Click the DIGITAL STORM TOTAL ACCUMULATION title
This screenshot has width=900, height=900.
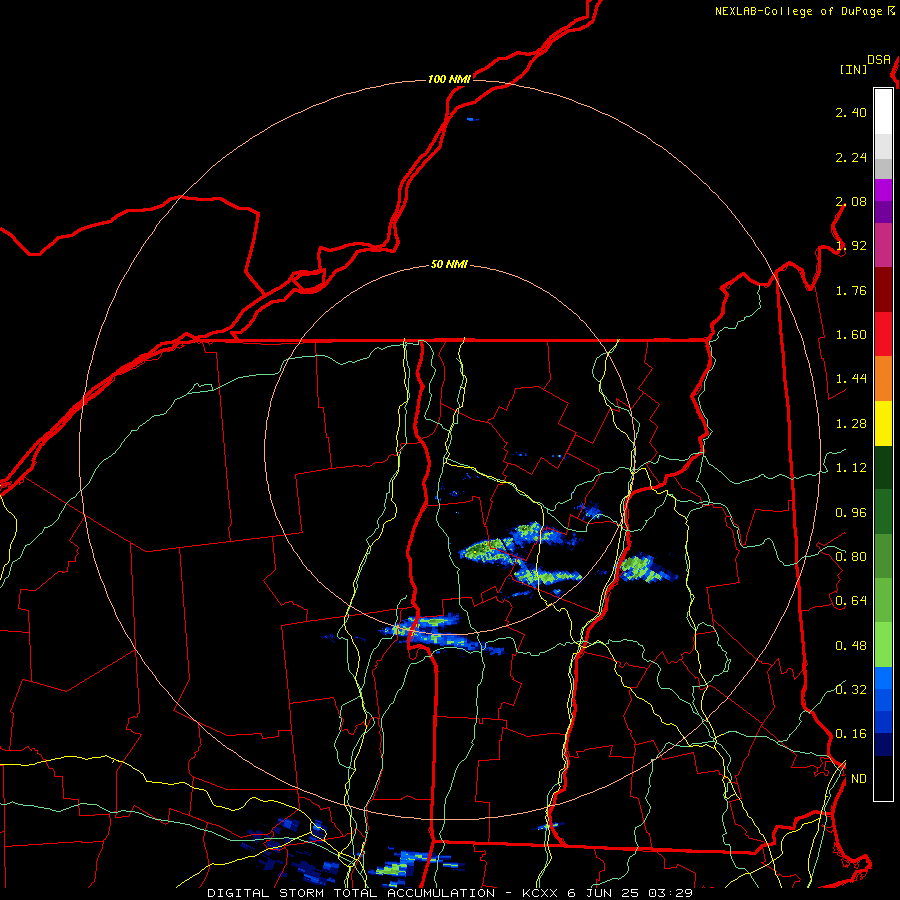tap(351, 893)
